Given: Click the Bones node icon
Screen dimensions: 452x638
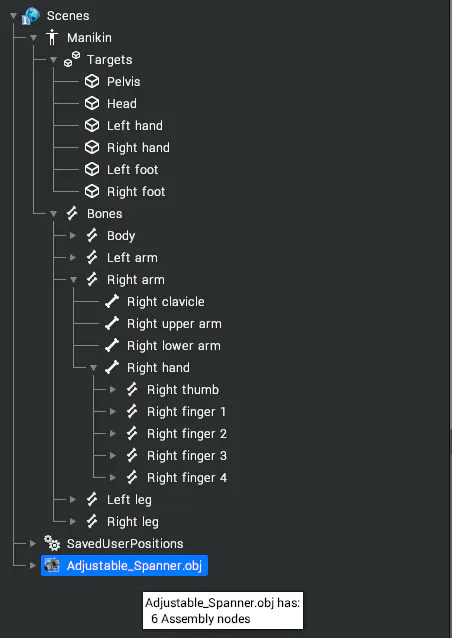Looking at the screenshot, I should click(72, 213).
